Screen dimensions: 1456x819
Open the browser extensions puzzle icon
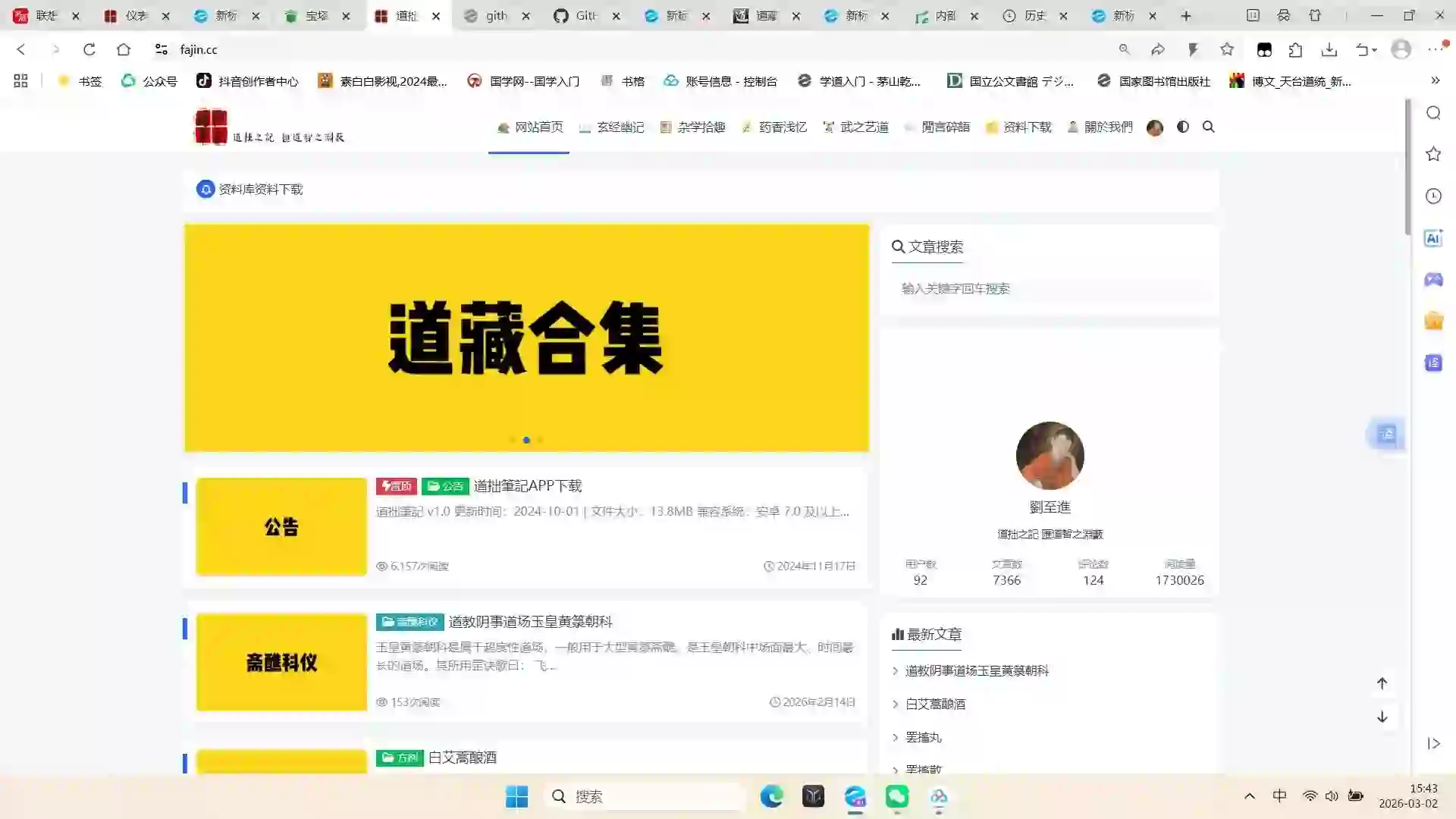pos(1295,49)
